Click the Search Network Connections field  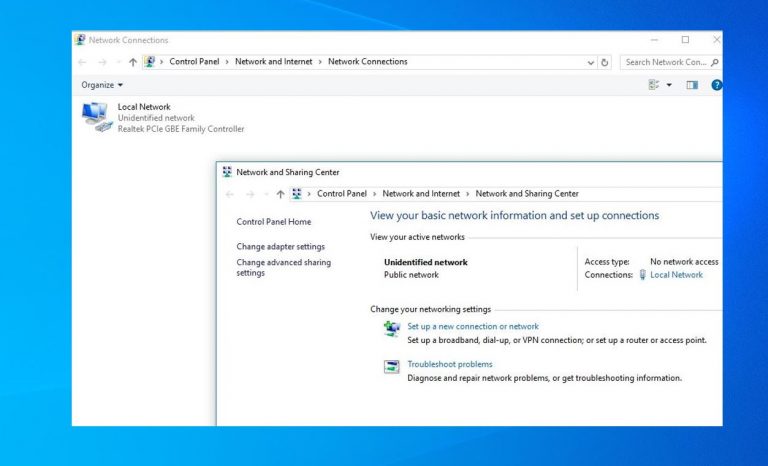click(x=665, y=62)
